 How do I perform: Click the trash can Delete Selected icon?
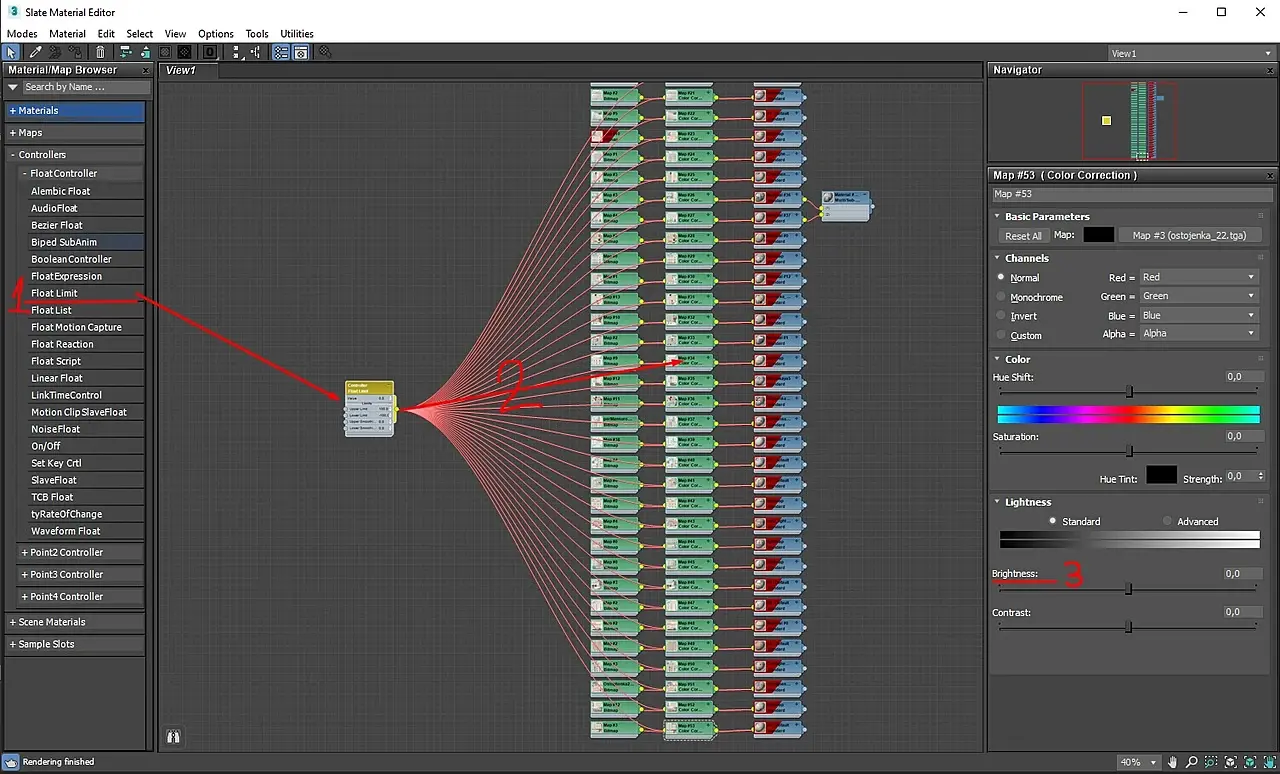pyautogui.click(x=100, y=52)
